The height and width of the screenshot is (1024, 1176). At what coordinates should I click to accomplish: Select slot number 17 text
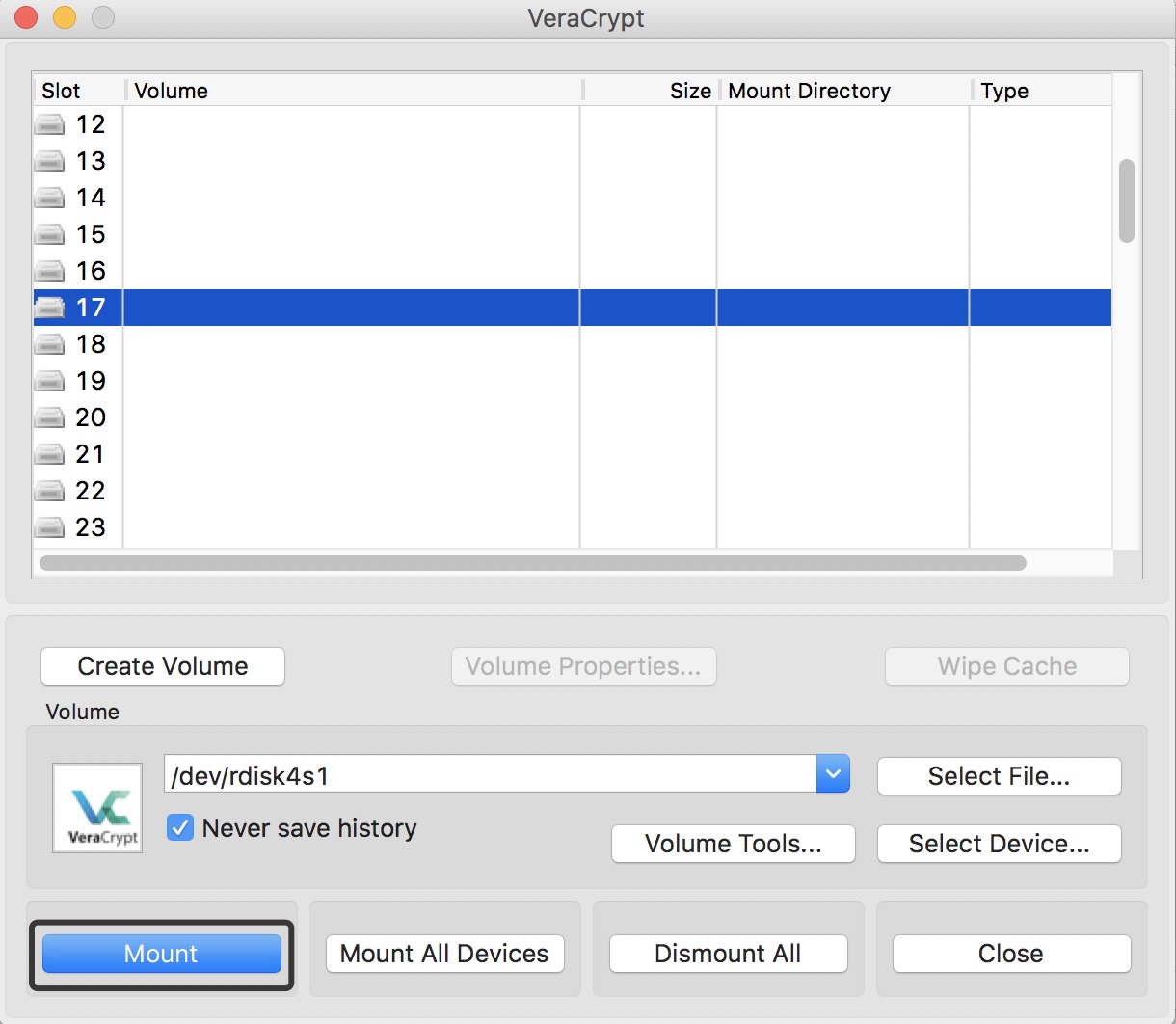coord(91,308)
